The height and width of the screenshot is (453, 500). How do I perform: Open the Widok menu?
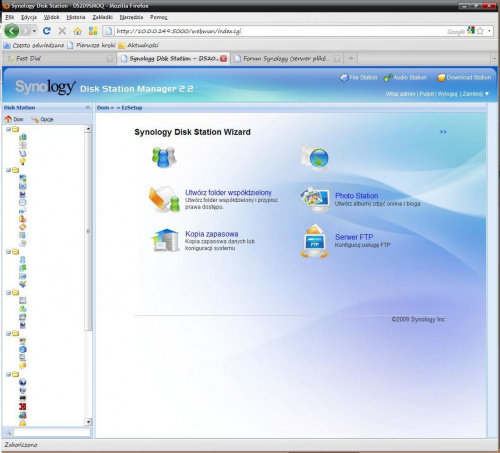[x=52, y=17]
